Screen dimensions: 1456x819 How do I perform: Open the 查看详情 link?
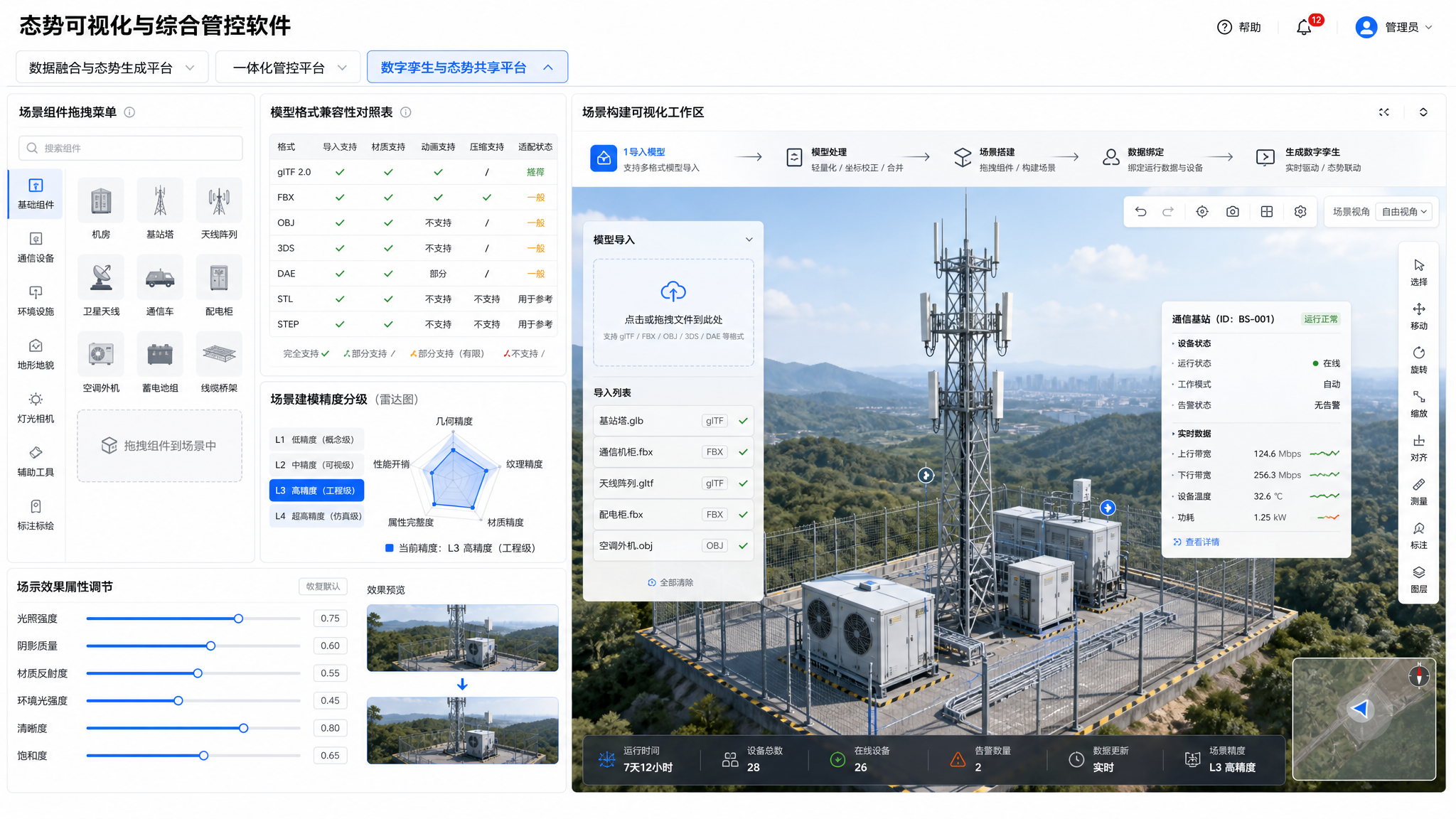(x=1197, y=542)
